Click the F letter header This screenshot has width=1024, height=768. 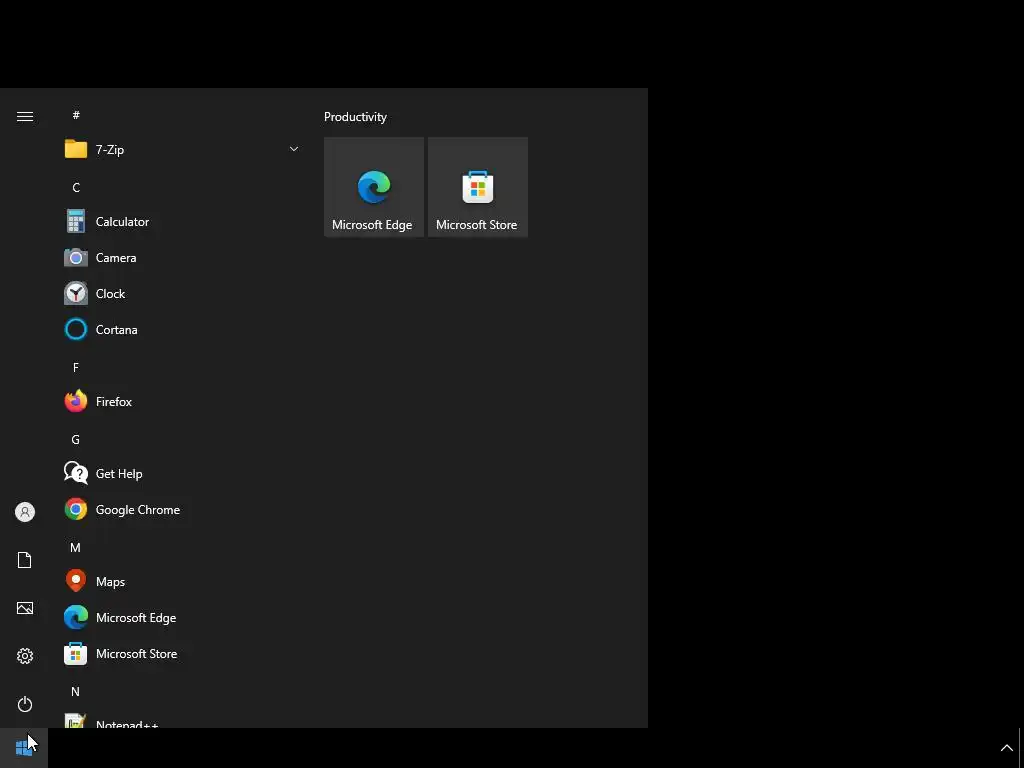(76, 368)
